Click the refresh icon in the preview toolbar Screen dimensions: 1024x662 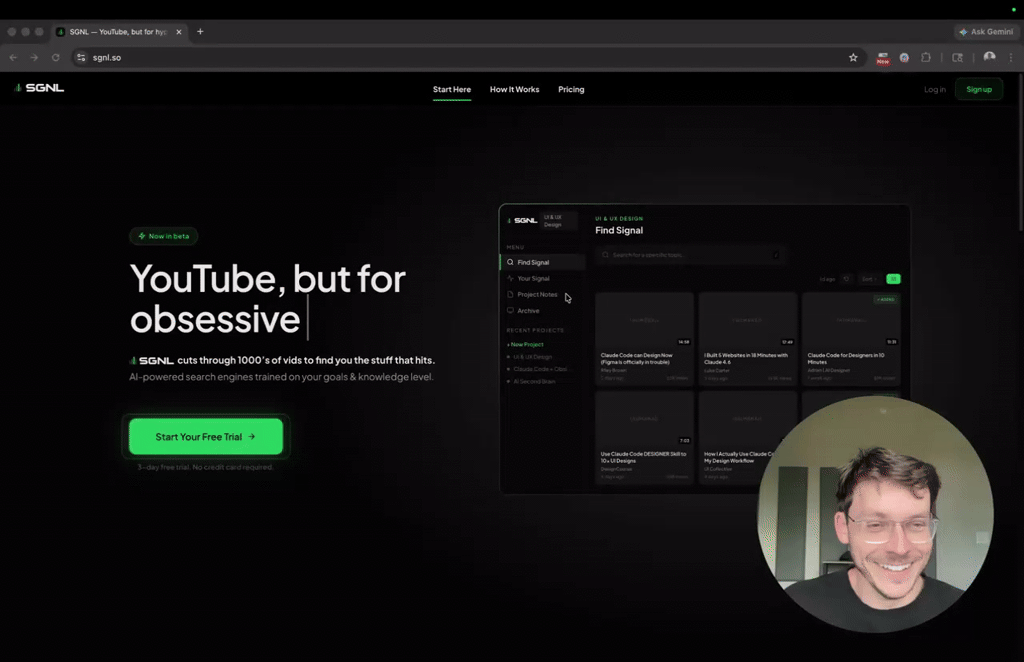[846, 279]
